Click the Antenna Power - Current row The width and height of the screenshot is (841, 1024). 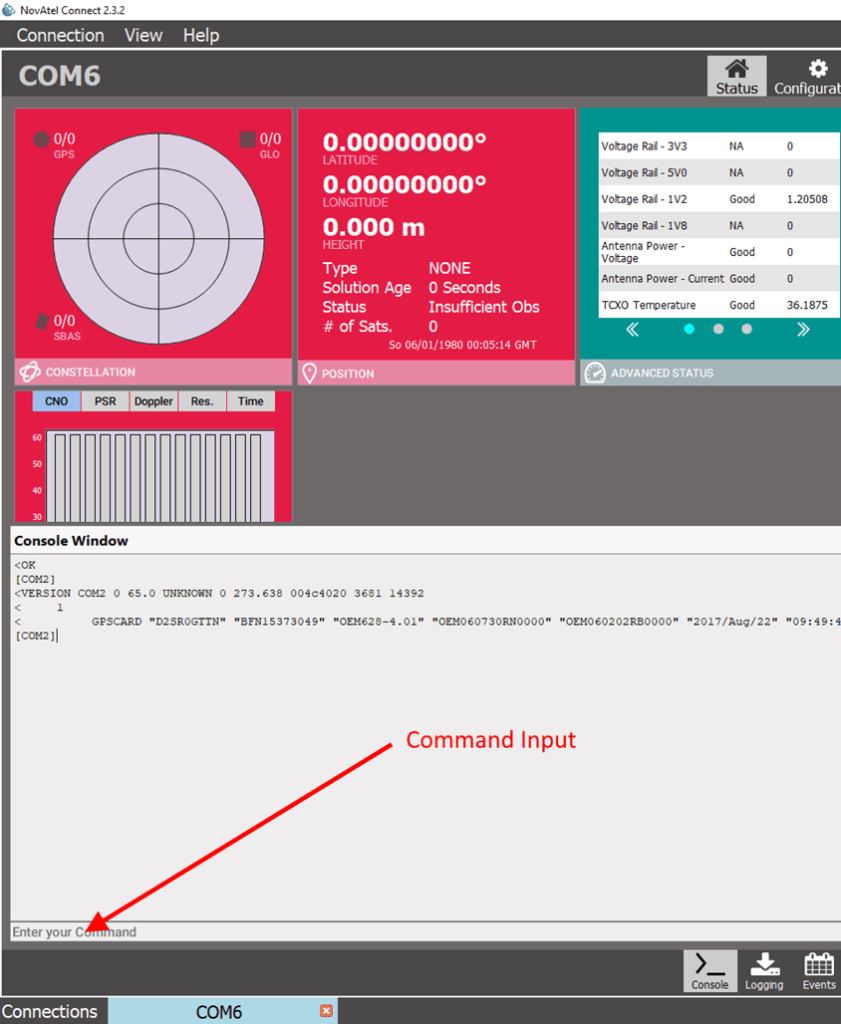719,278
